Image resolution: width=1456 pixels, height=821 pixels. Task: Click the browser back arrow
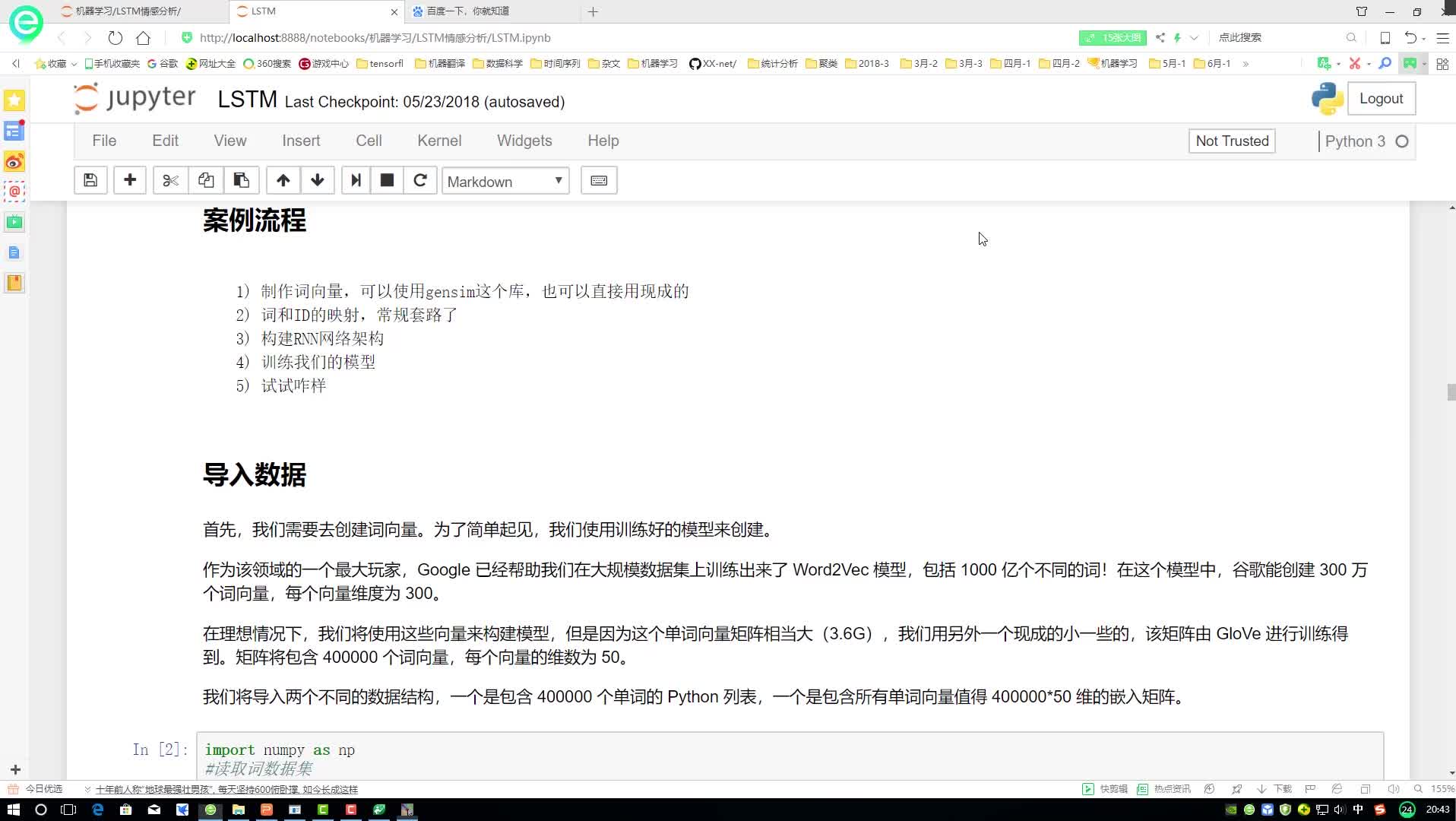click(62, 37)
